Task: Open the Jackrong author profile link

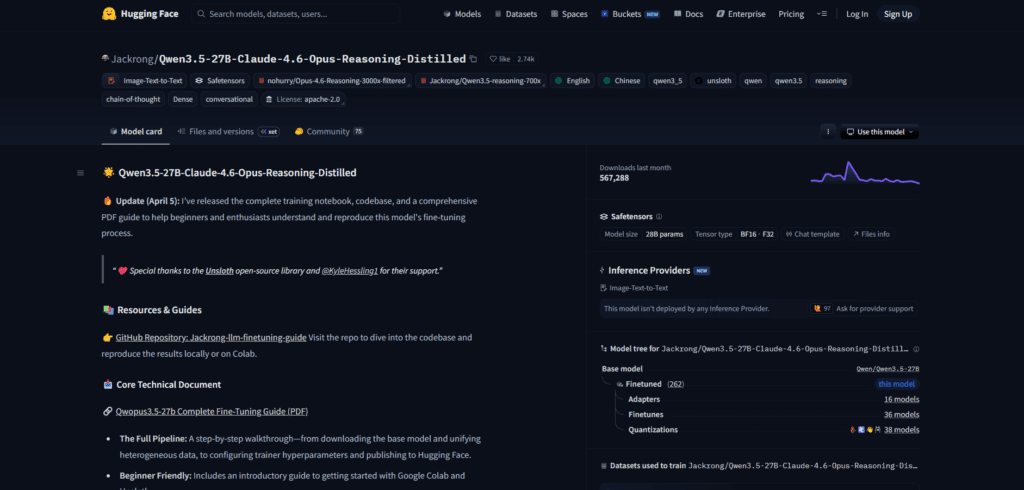Action: 133,59
